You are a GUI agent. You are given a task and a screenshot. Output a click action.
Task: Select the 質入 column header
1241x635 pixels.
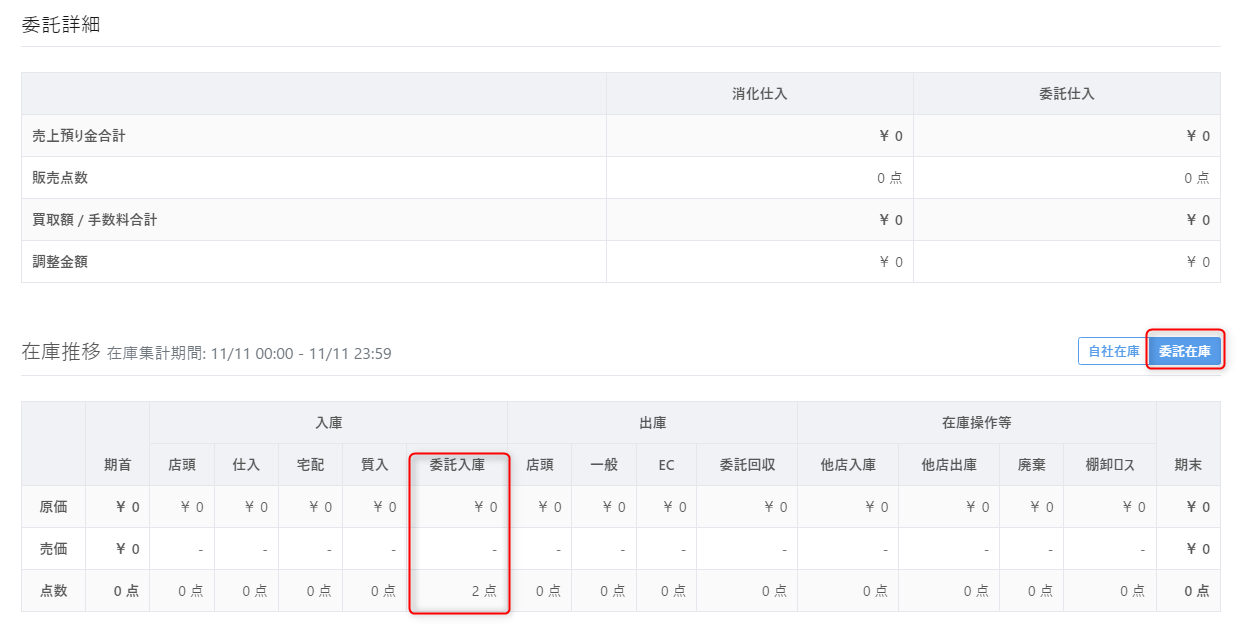[x=374, y=465]
